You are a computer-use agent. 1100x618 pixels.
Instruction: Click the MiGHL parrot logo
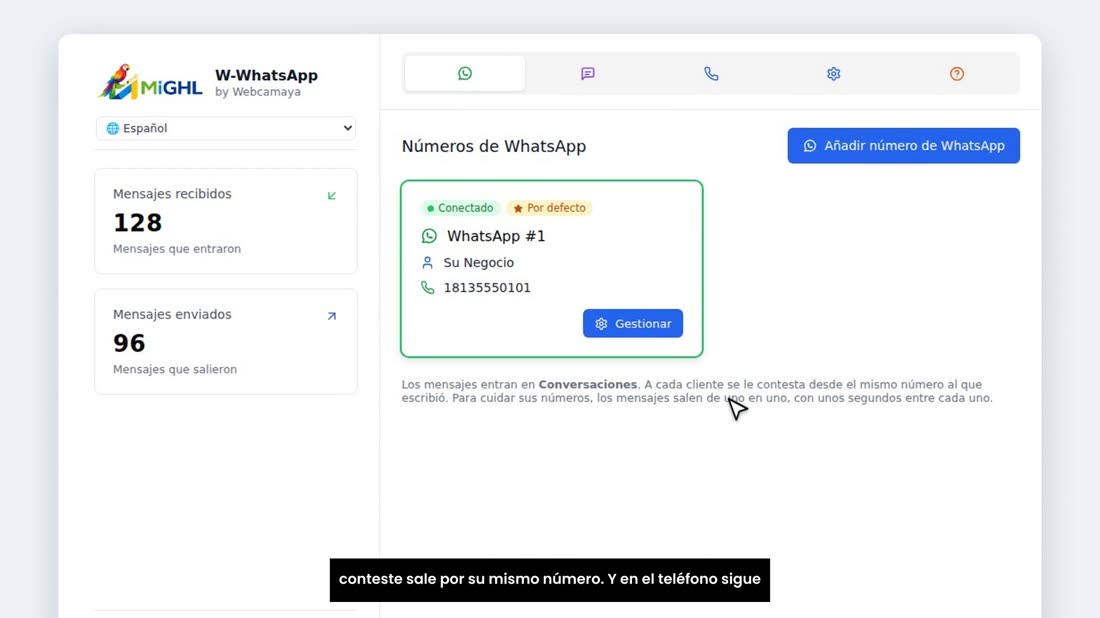tap(150, 82)
